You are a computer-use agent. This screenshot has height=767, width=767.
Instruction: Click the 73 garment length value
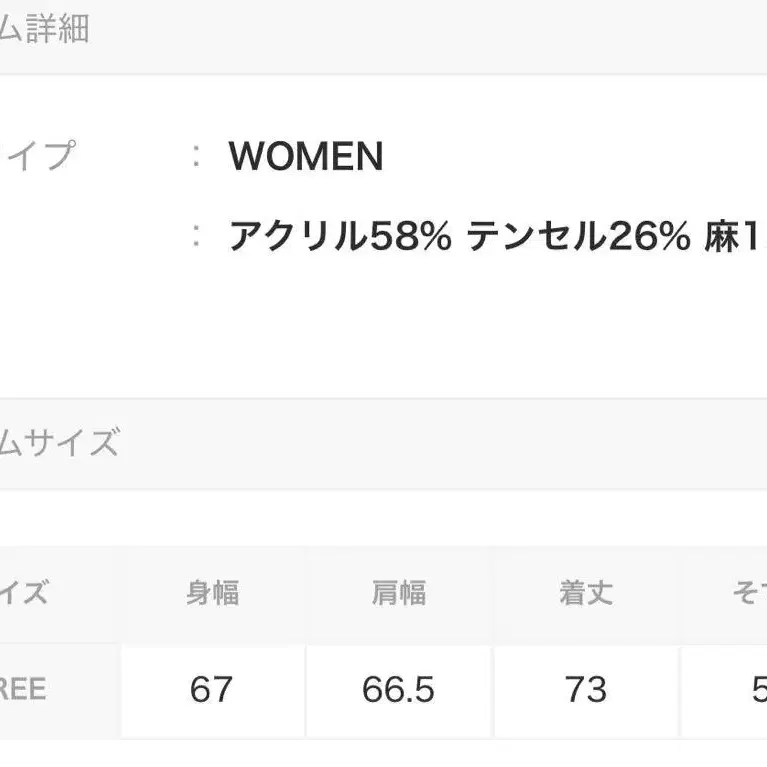[585, 690]
